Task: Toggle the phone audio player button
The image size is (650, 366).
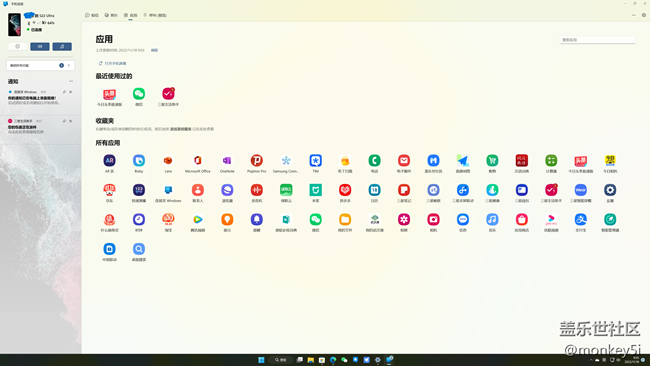Action: point(62,46)
